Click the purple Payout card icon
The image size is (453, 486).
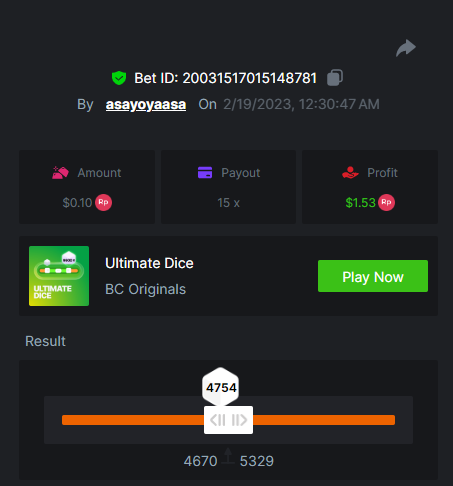[205, 173]
